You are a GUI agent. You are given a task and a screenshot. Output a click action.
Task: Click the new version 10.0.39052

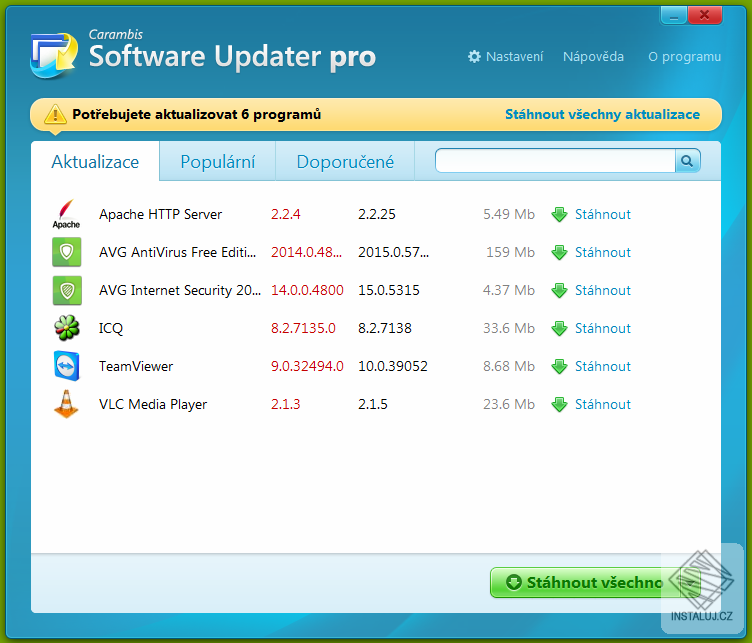pyautogui.click(x=393, y=366)
